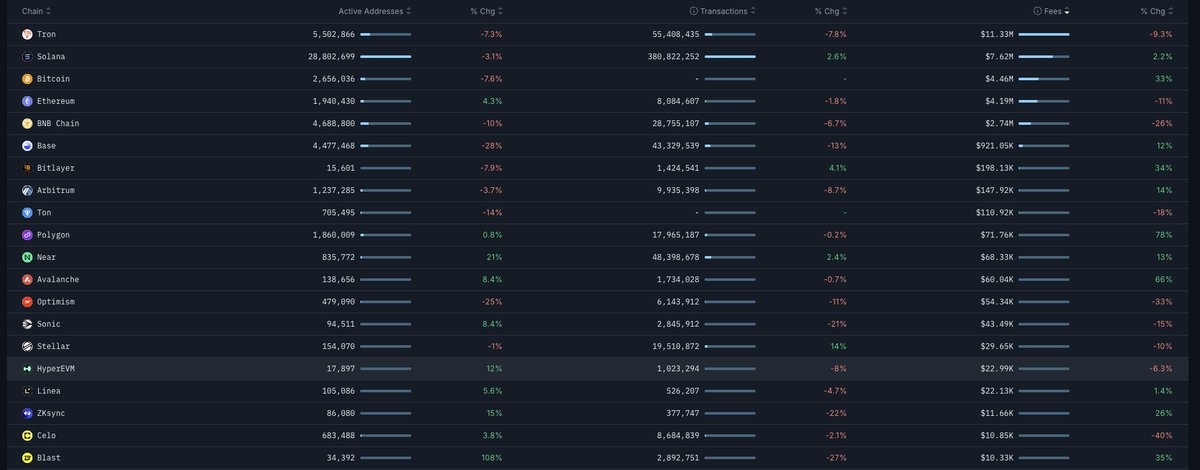
Task: Click the HyperEVM logo icon
Action: 27,368
